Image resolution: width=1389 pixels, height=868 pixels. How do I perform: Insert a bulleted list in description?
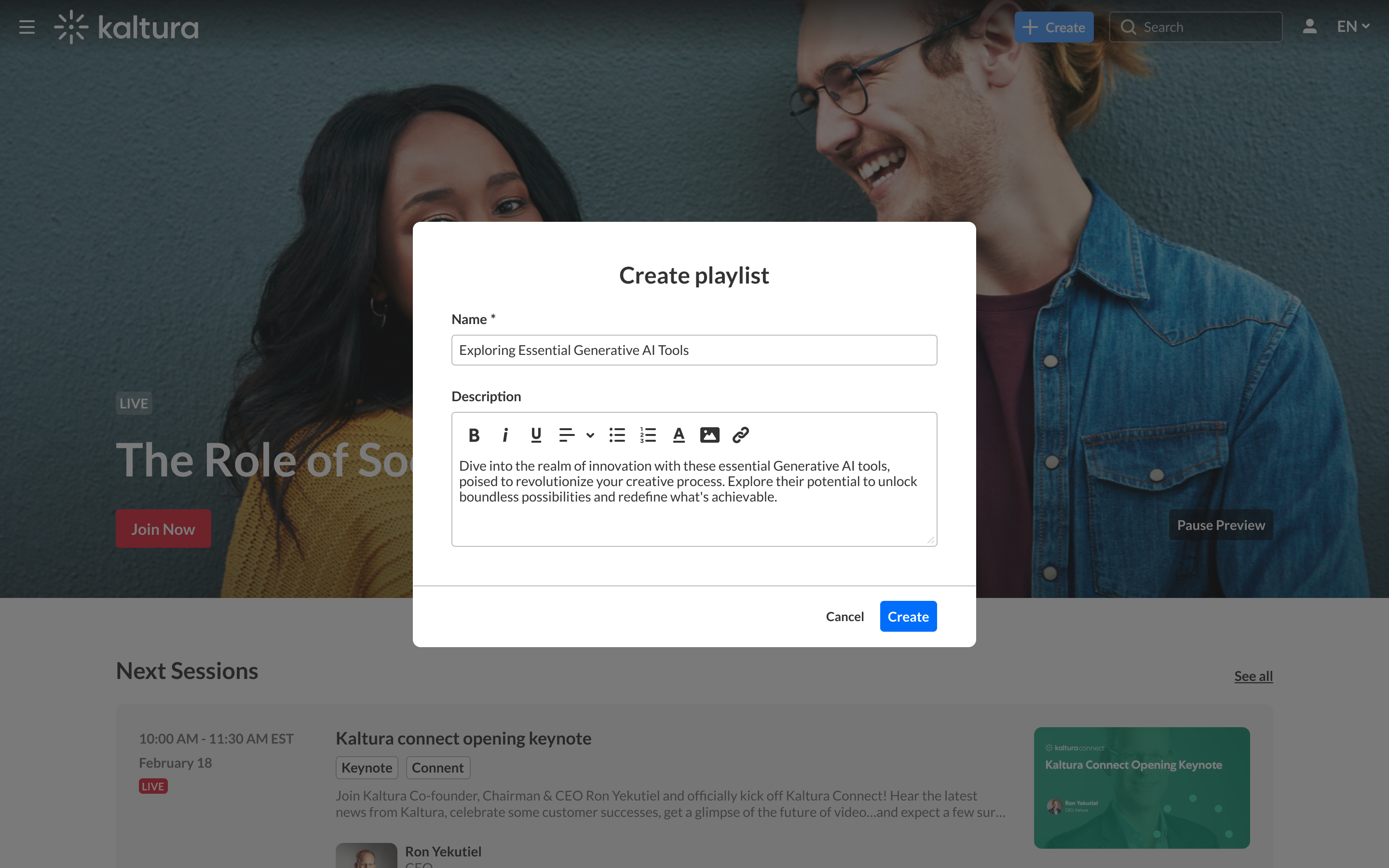(617, 435)
